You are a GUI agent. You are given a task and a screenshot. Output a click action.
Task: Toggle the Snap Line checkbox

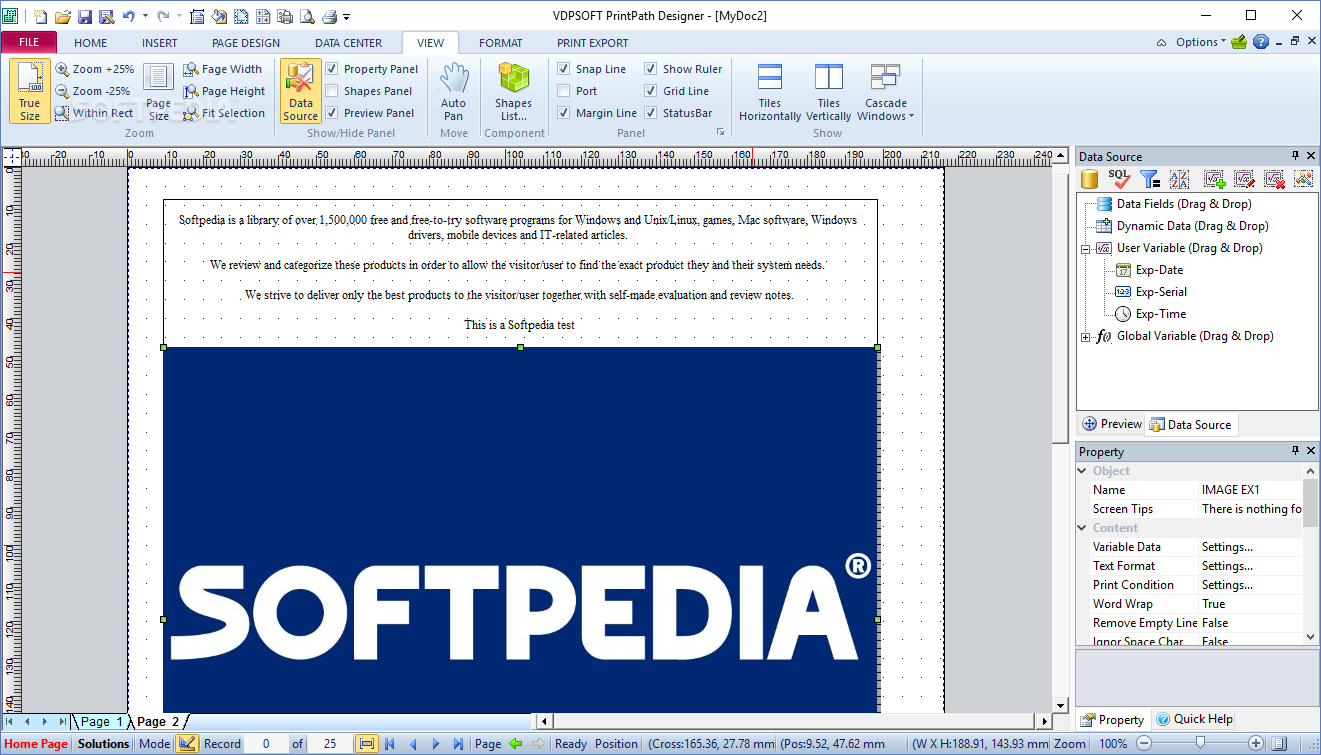pos(564,69)
